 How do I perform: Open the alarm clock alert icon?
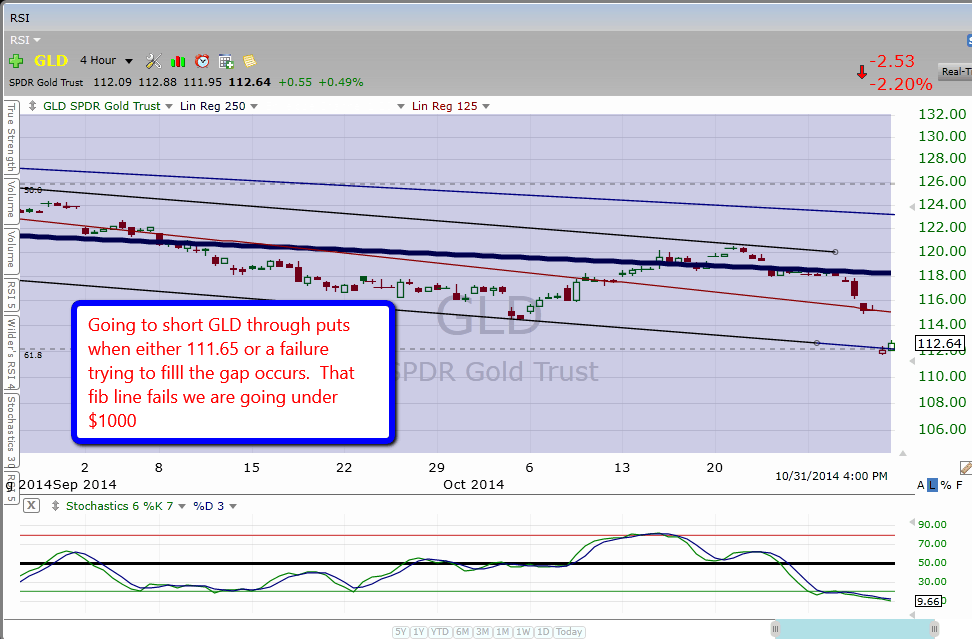202,61
